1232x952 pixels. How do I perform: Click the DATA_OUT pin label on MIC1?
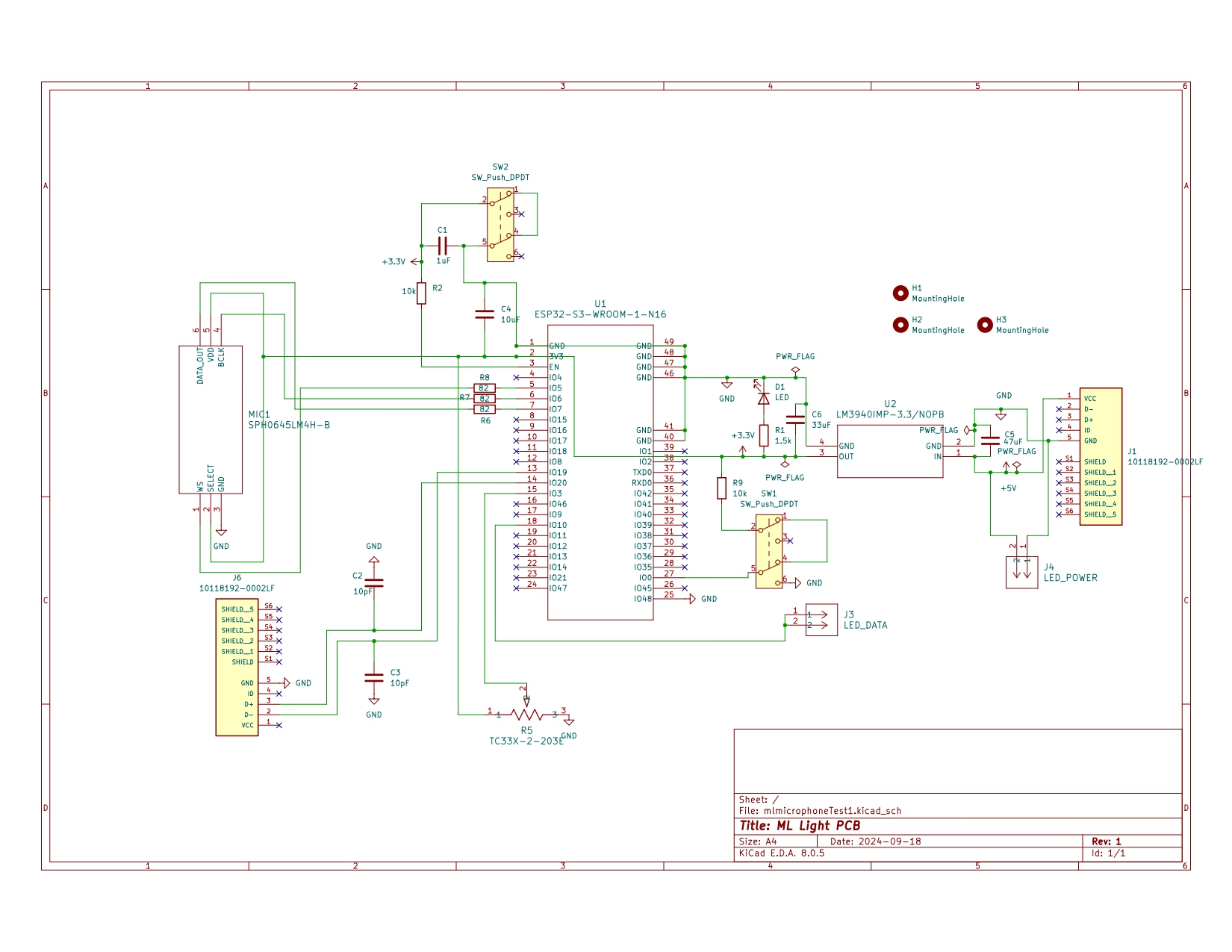(x=200, y=366)
